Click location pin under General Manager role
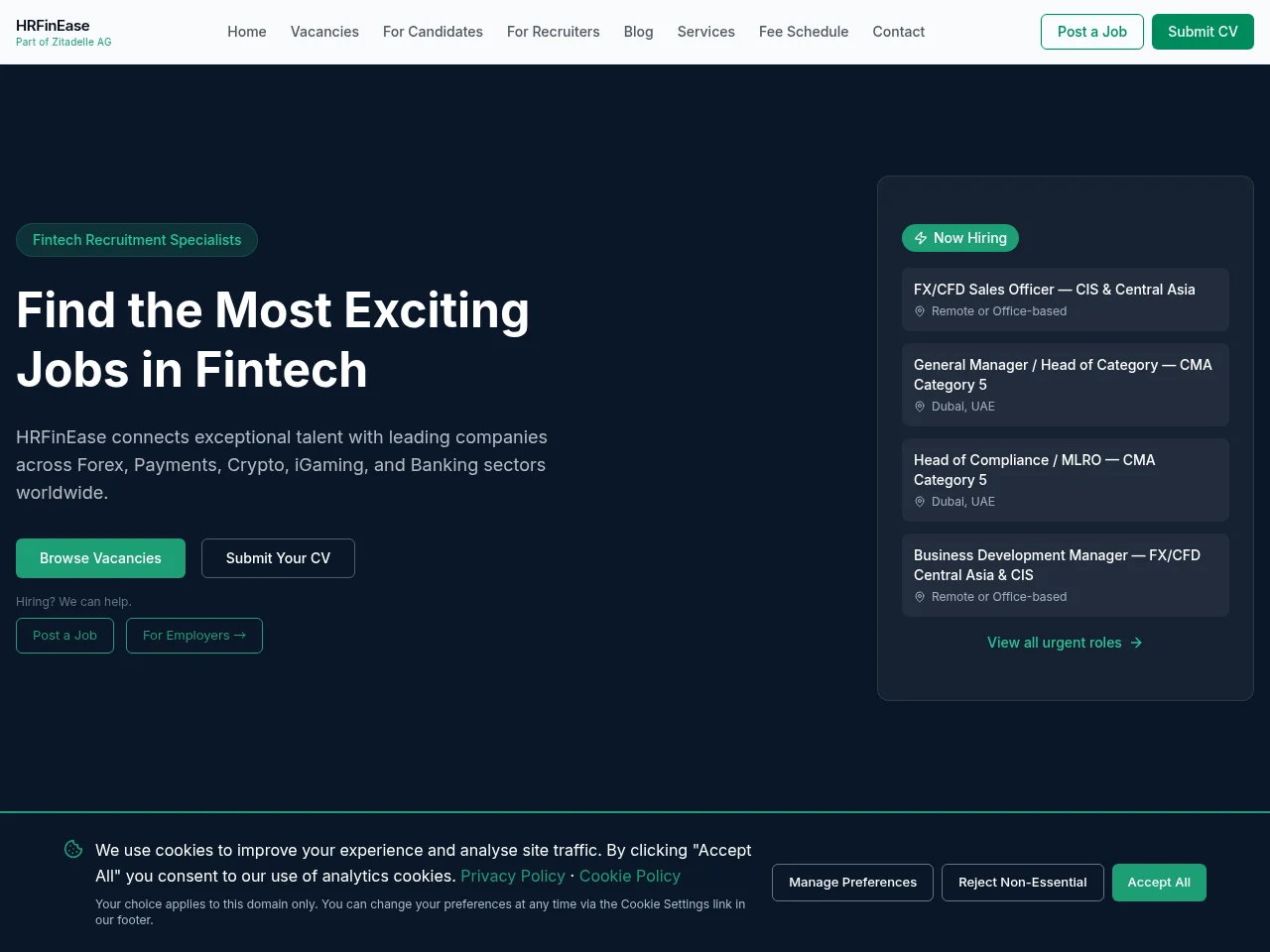The height and width of the screenshot is (952, 1270). (x=920, y=407)
